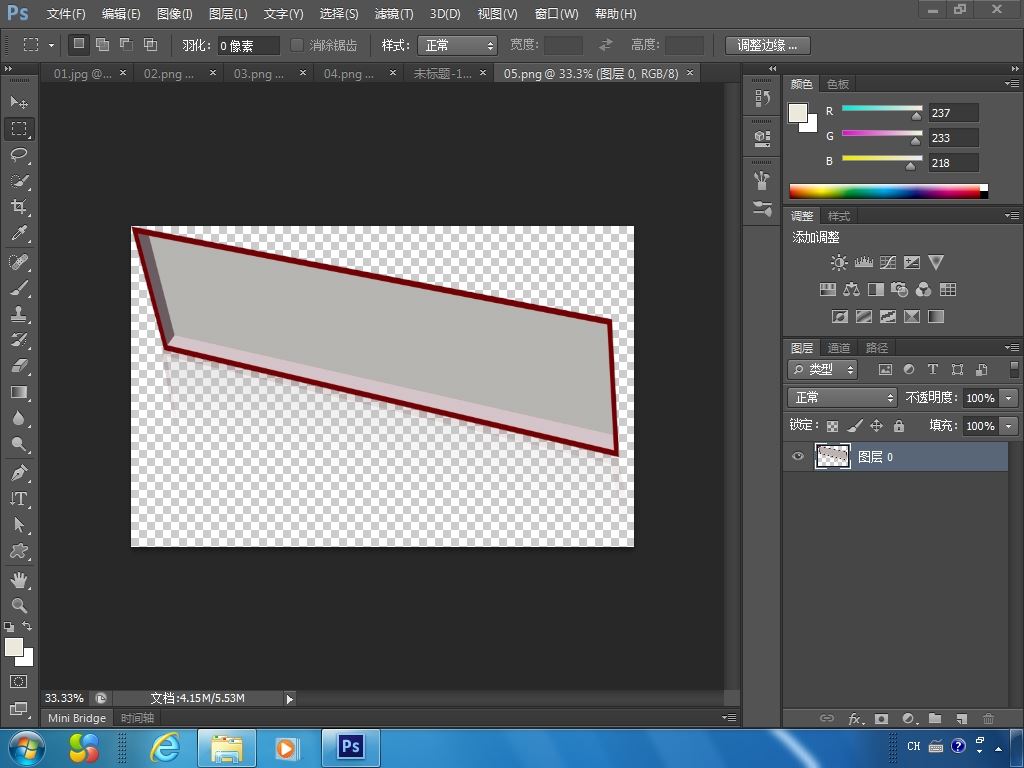Open the 样式 style dropdown

tap(459, 45)
